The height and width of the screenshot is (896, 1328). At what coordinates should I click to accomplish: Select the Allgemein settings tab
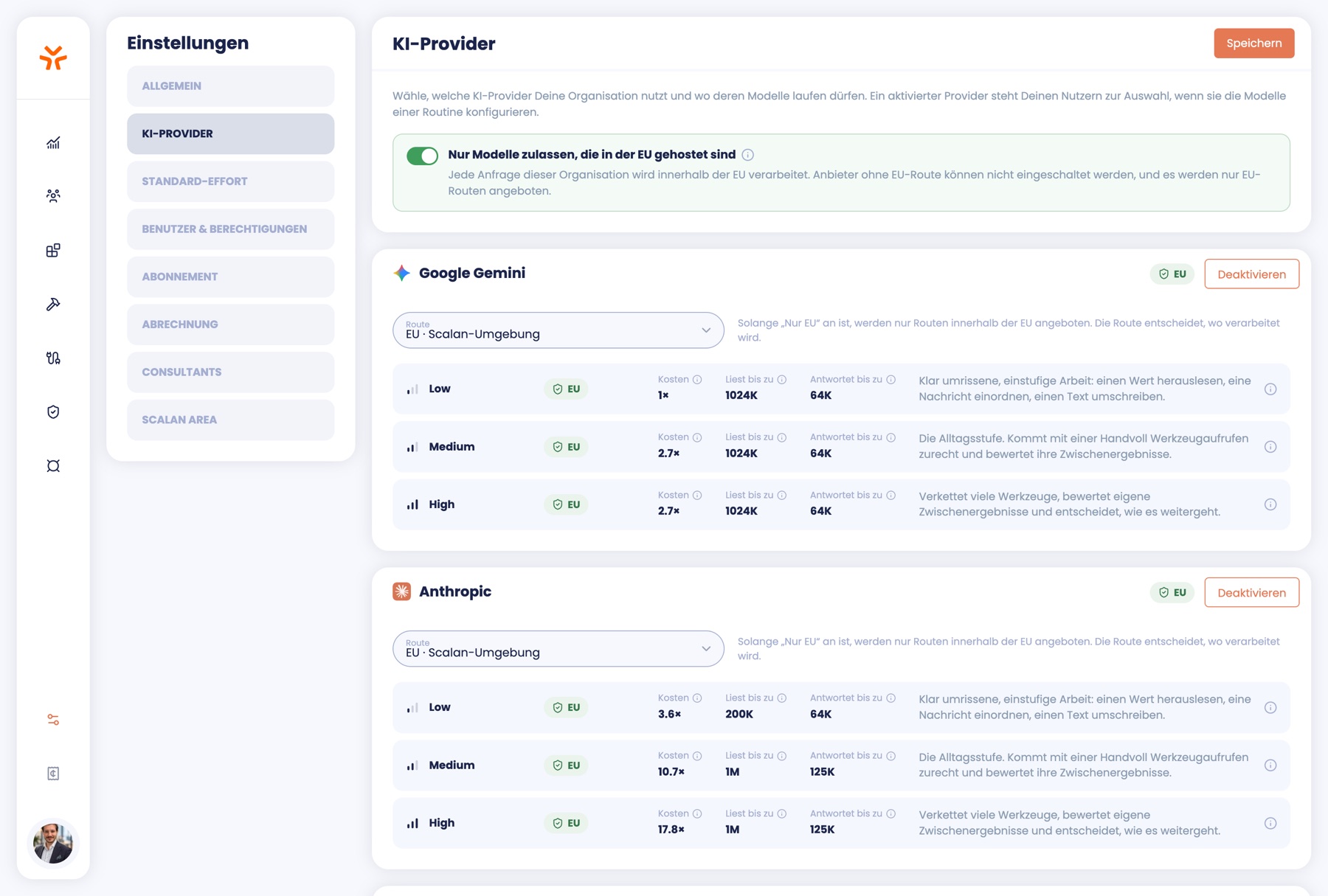(231, 86)
